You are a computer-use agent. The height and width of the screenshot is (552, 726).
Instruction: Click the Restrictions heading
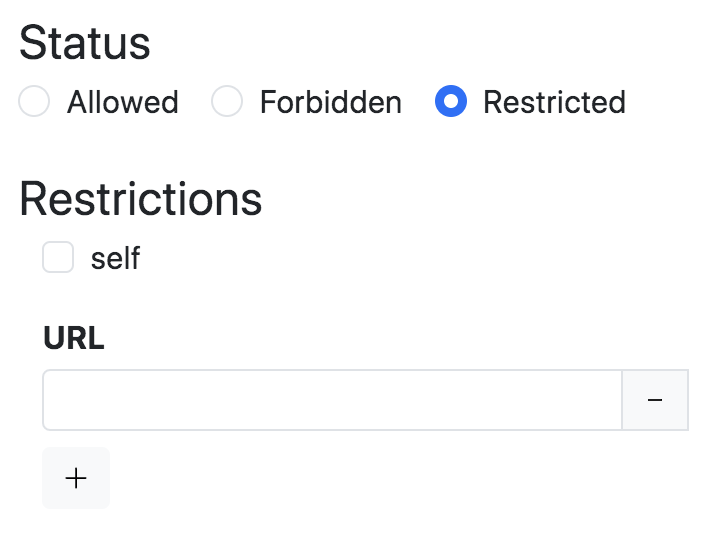141,199
